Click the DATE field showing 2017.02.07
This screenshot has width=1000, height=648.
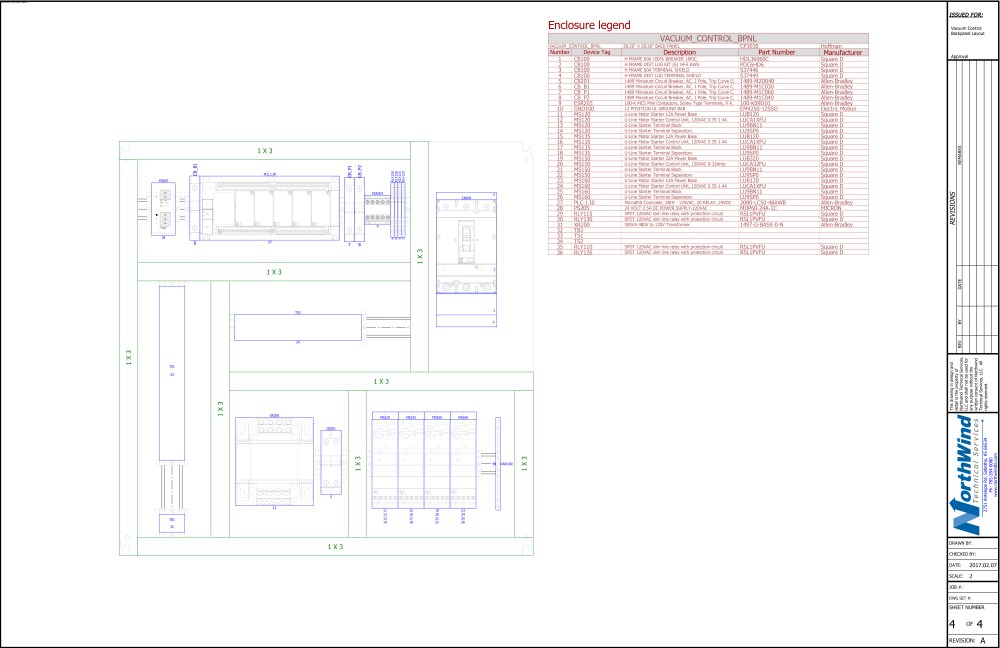[975, 565]
